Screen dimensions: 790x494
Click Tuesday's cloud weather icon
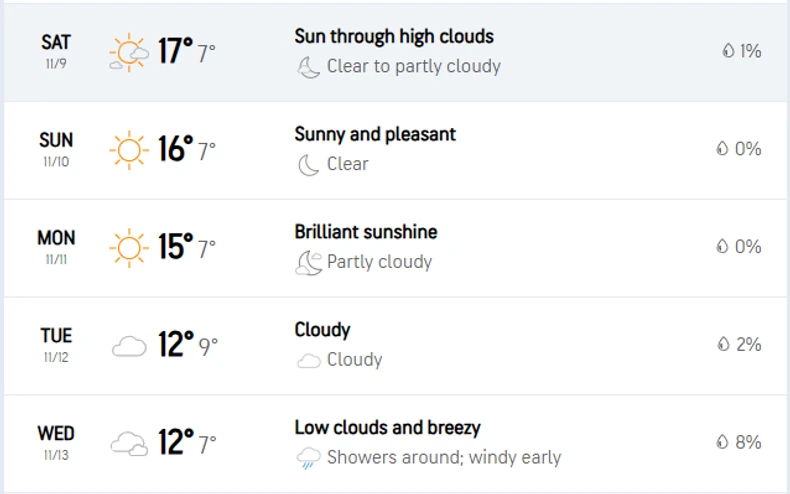[129, 346]
